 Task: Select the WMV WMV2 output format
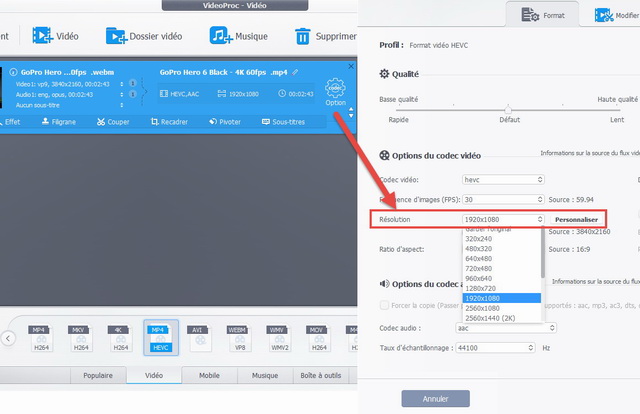pos(279,338)
